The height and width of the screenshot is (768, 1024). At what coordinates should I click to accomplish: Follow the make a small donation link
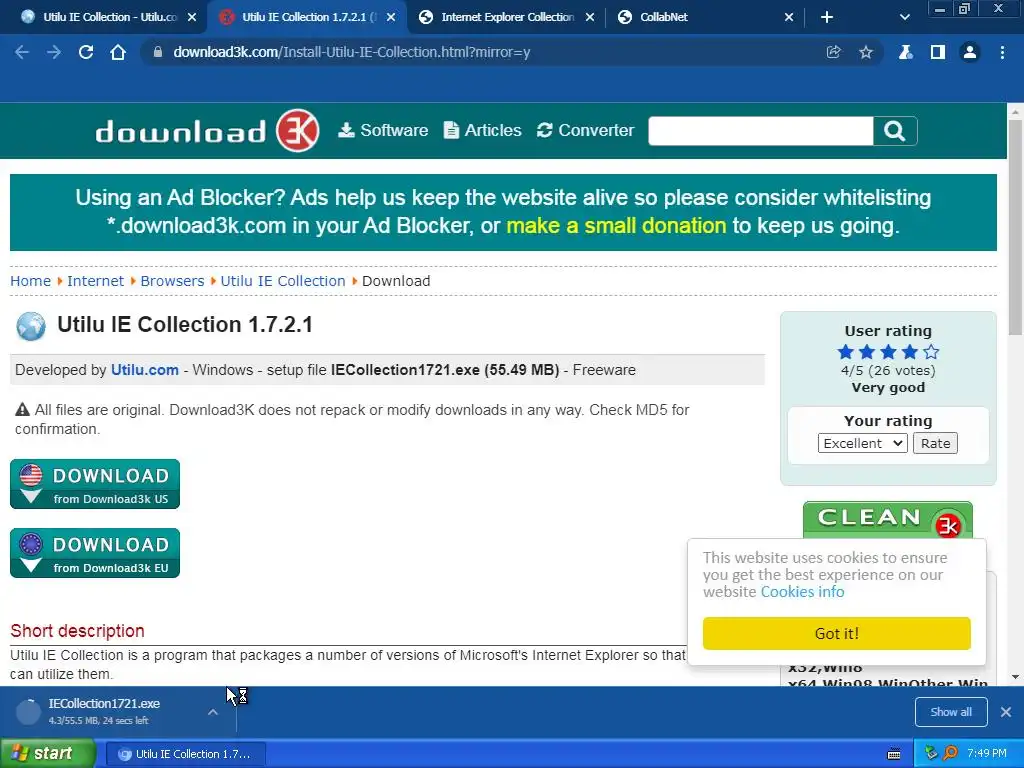point(616,225)
